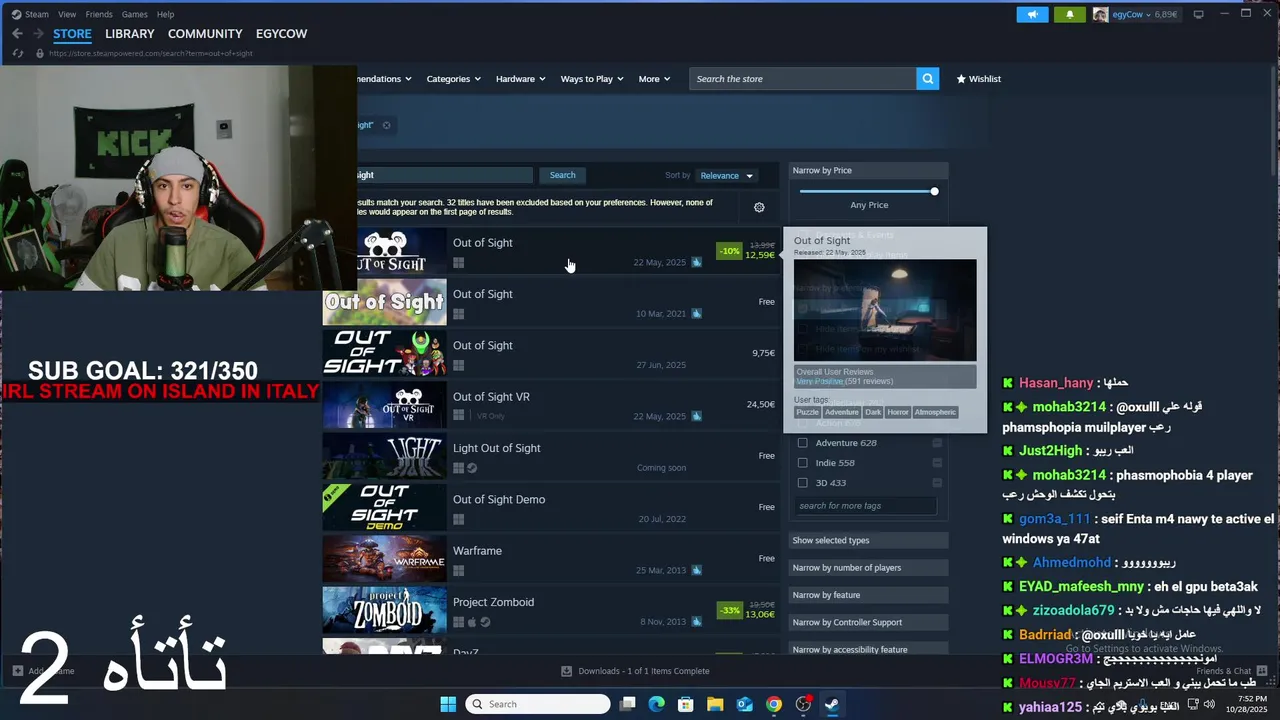
Task: Exclude the Indie tag with minus button
Action: tap(937, 463)
